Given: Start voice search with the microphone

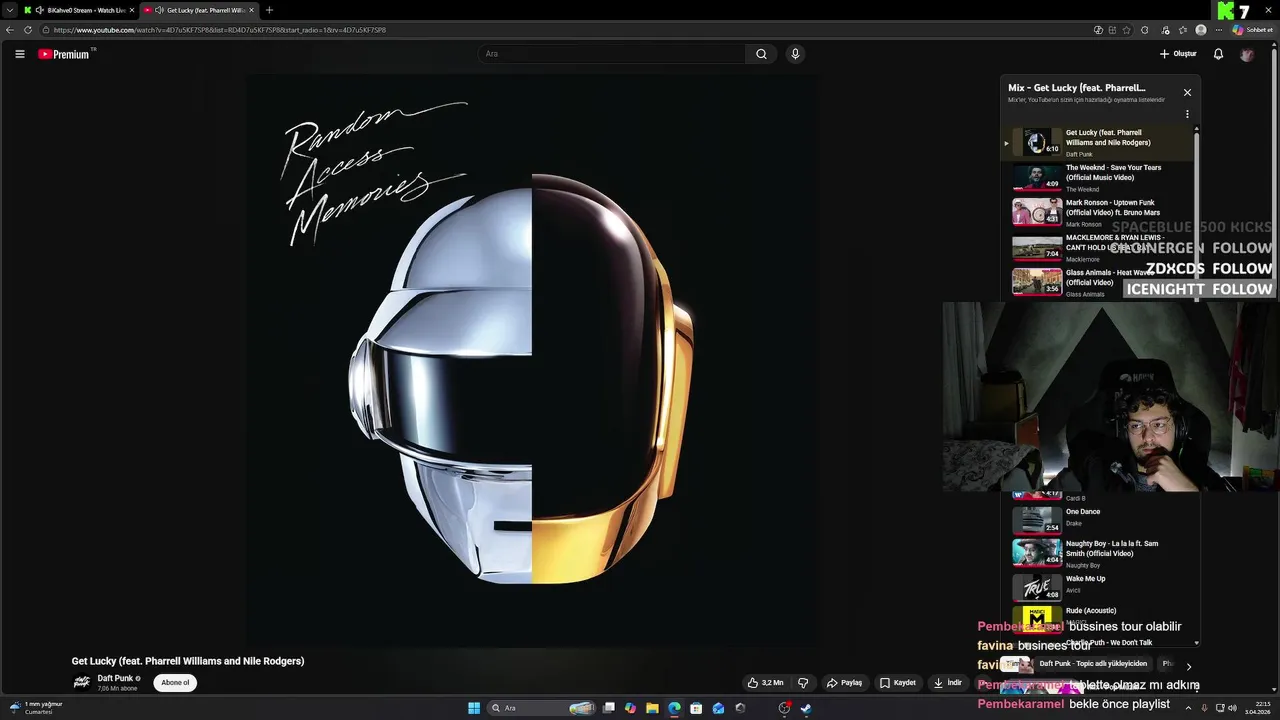Looking at the screenshot, I should tap(795, 54).
